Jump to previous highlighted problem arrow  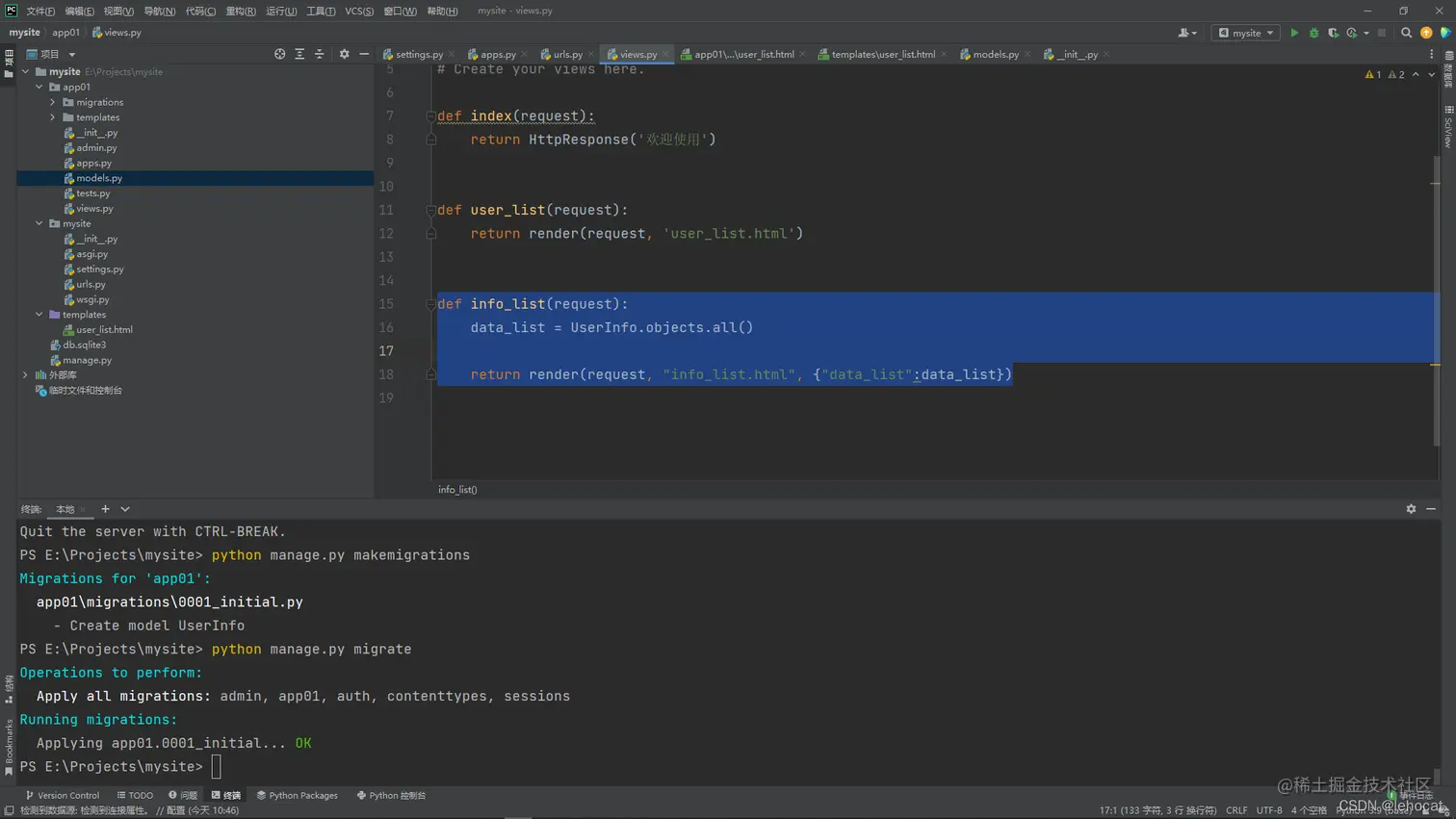pos(1416,74)
